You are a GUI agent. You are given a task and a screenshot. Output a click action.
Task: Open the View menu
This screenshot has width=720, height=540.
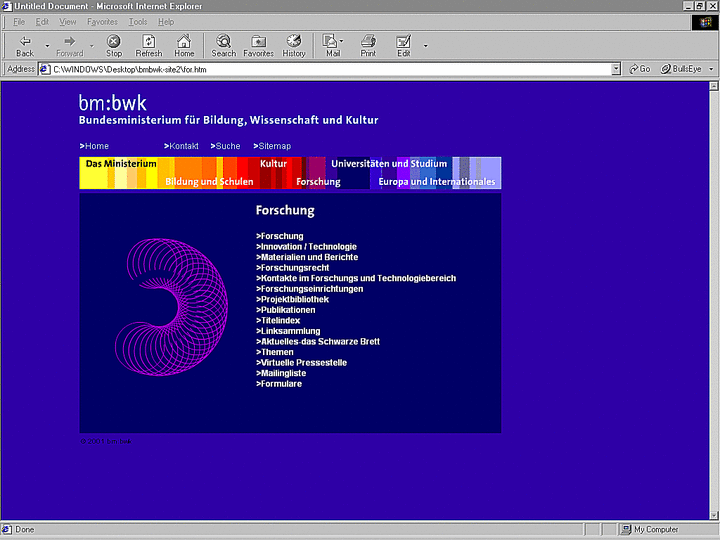(68, 22)
